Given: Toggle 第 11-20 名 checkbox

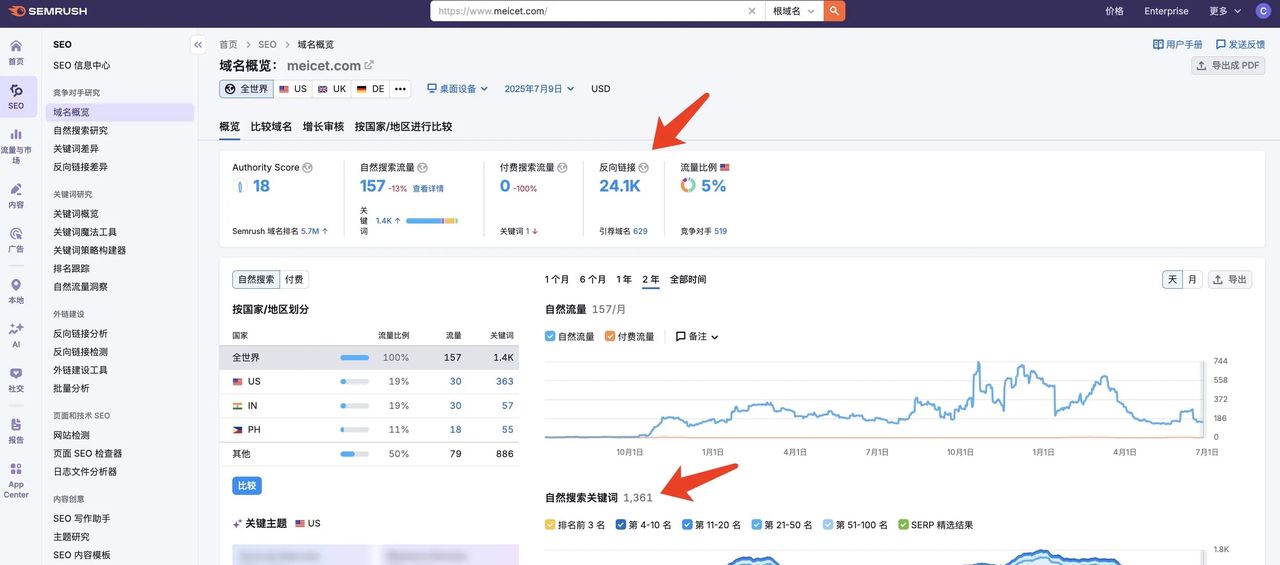Looking at the screenshot, I should tap(687, 524).
